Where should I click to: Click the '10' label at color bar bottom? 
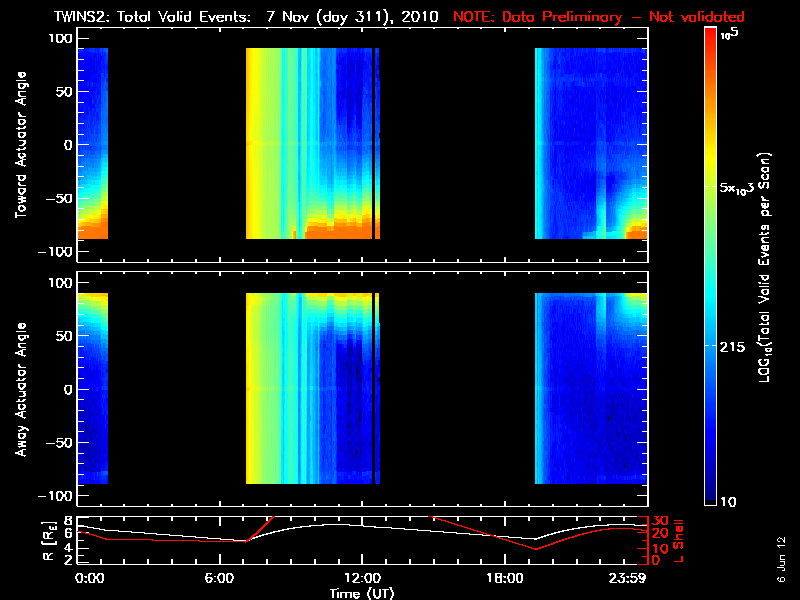pyautogui.click(x=728, y=502)
